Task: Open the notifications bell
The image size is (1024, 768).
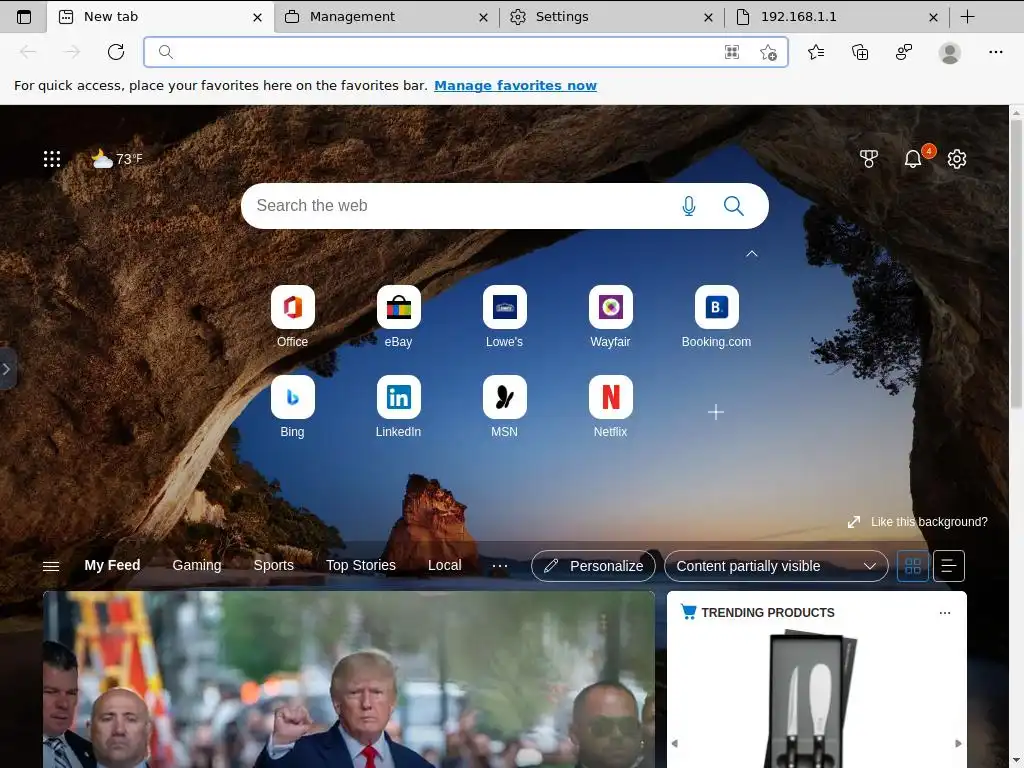Action: [913, 159]
